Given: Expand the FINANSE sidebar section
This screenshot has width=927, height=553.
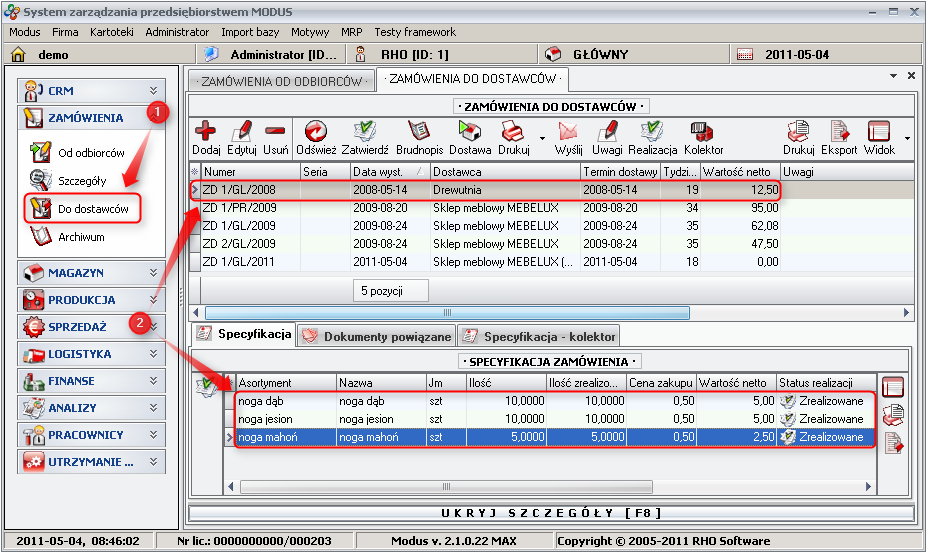Looking at the screenshot, I should pyautogui.click(x=90, y=381).
